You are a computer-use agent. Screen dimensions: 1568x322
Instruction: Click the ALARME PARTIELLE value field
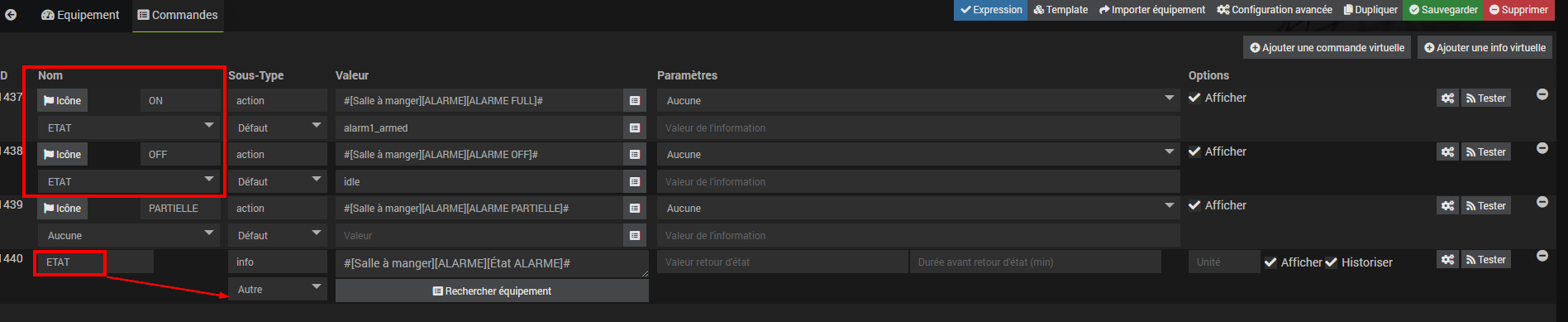pos(479,208)
